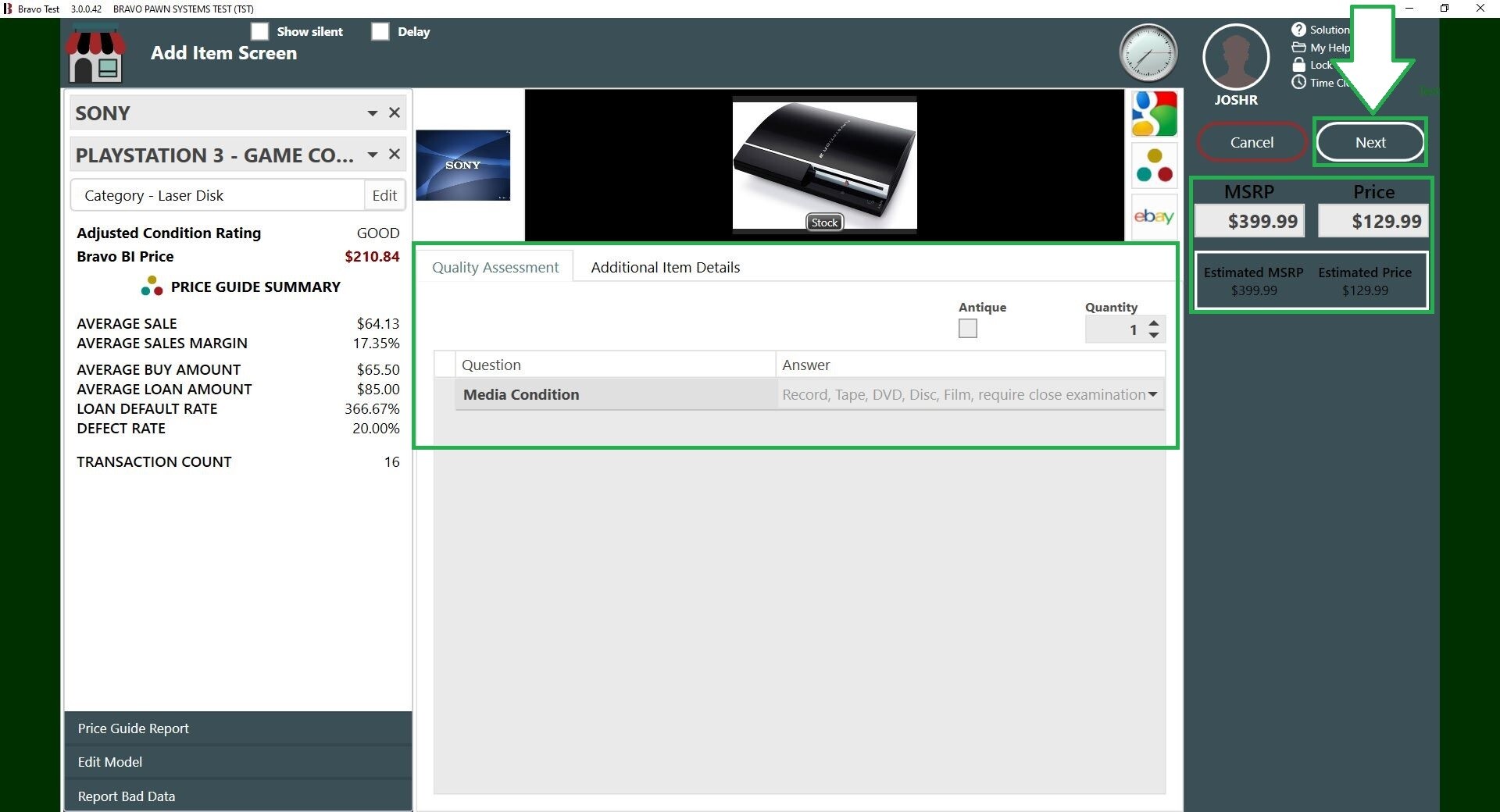This screenshot has width=1500, height=812.
Task: Open eBay price lookup icon
Action: click(x=1155, y=216)
